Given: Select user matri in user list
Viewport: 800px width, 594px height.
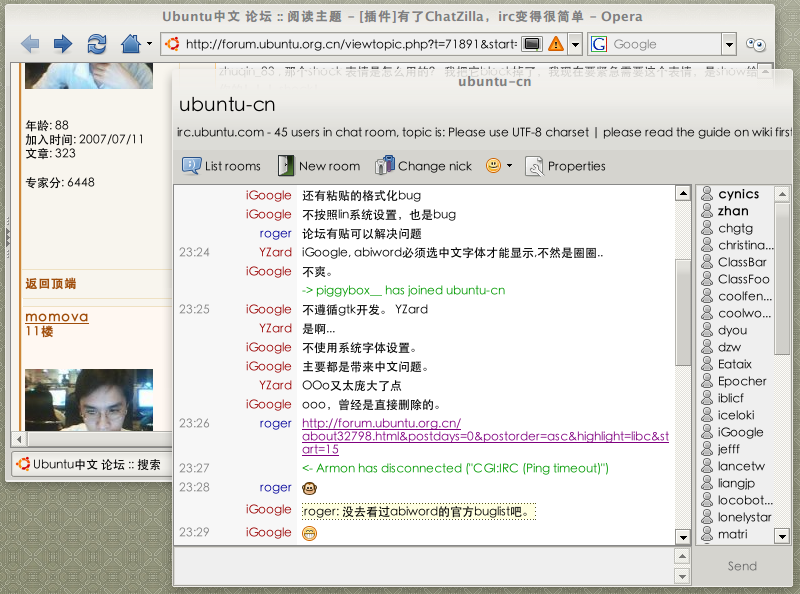Looking at the screenshot, I should click(737, 534).
